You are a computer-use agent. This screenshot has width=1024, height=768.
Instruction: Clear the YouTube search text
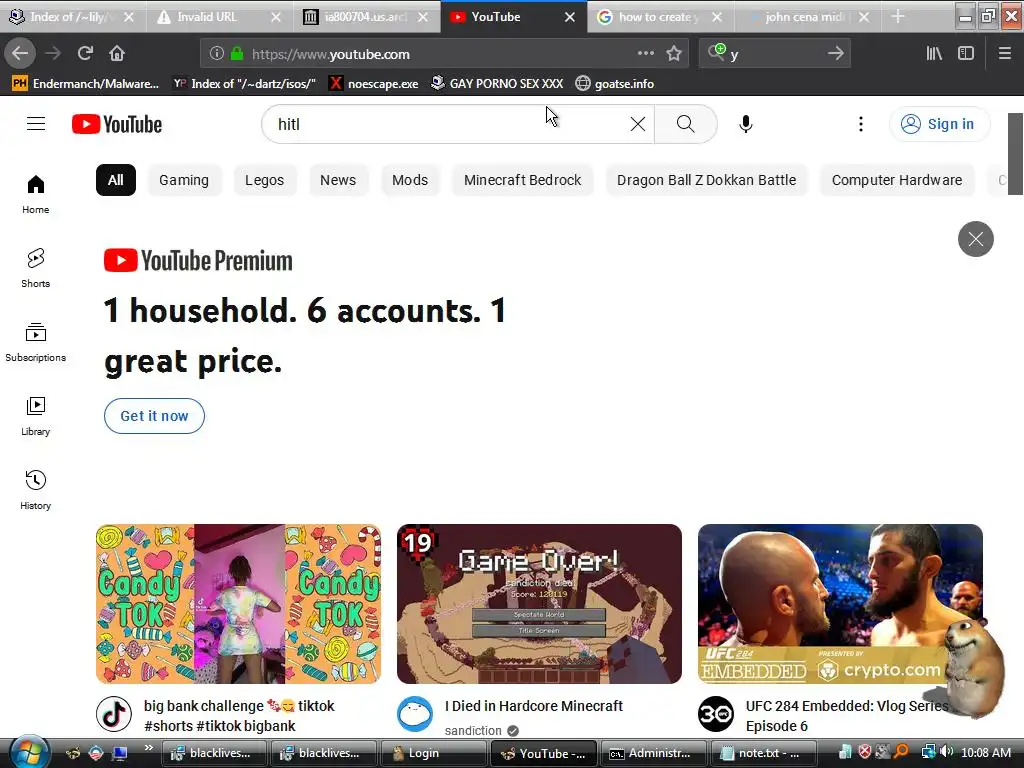pyautogui.click(x=638, y=124)
